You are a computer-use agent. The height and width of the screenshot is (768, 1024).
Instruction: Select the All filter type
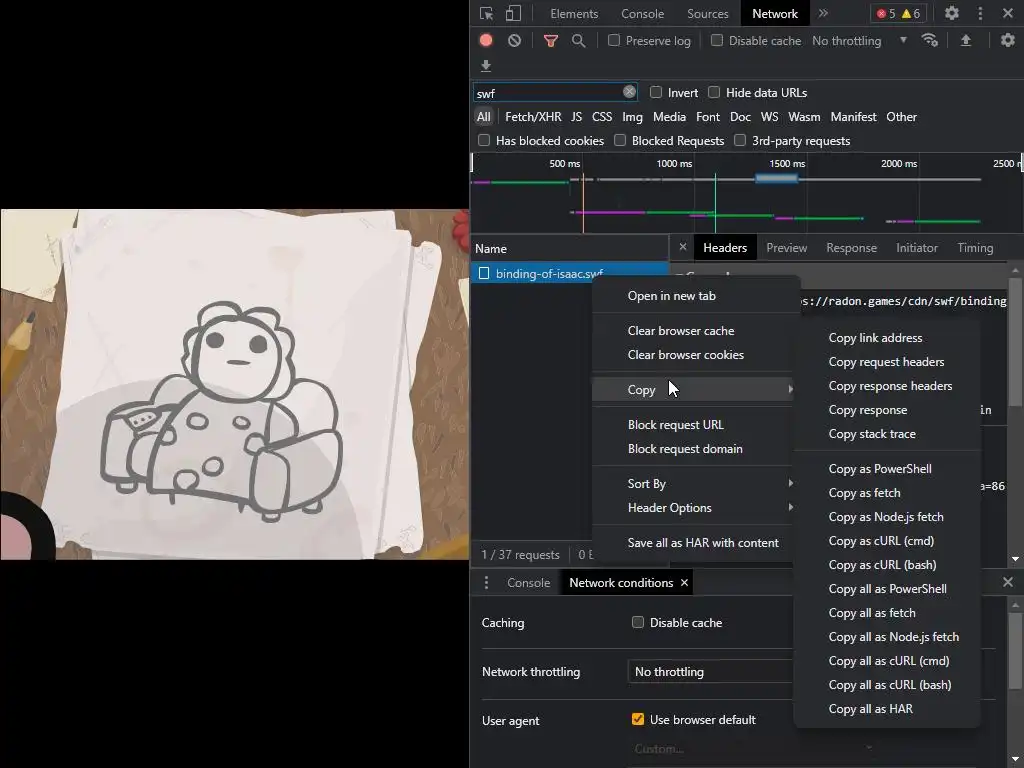pos(483,117)
